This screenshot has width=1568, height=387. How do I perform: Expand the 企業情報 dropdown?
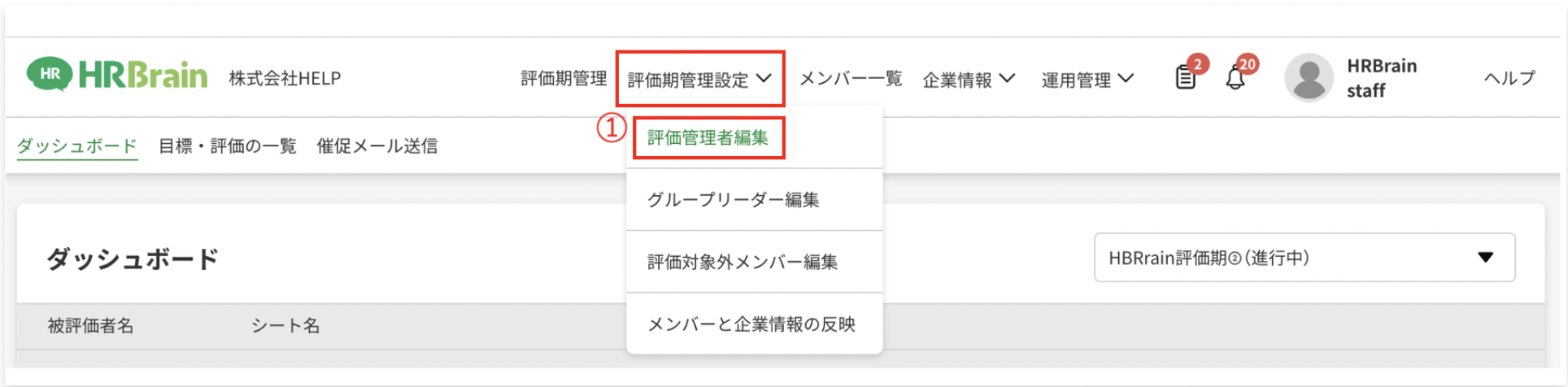[969, 79]
